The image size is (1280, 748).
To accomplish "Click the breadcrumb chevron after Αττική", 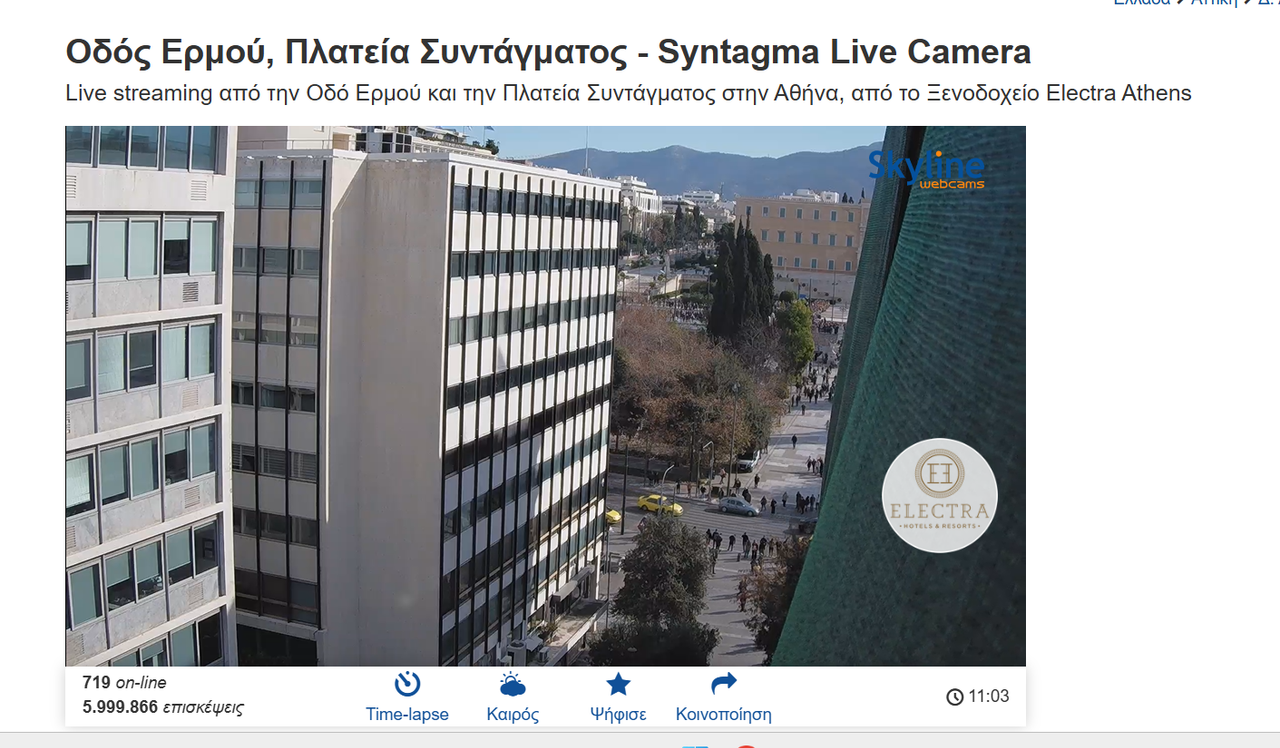I will coord(1244,3).
